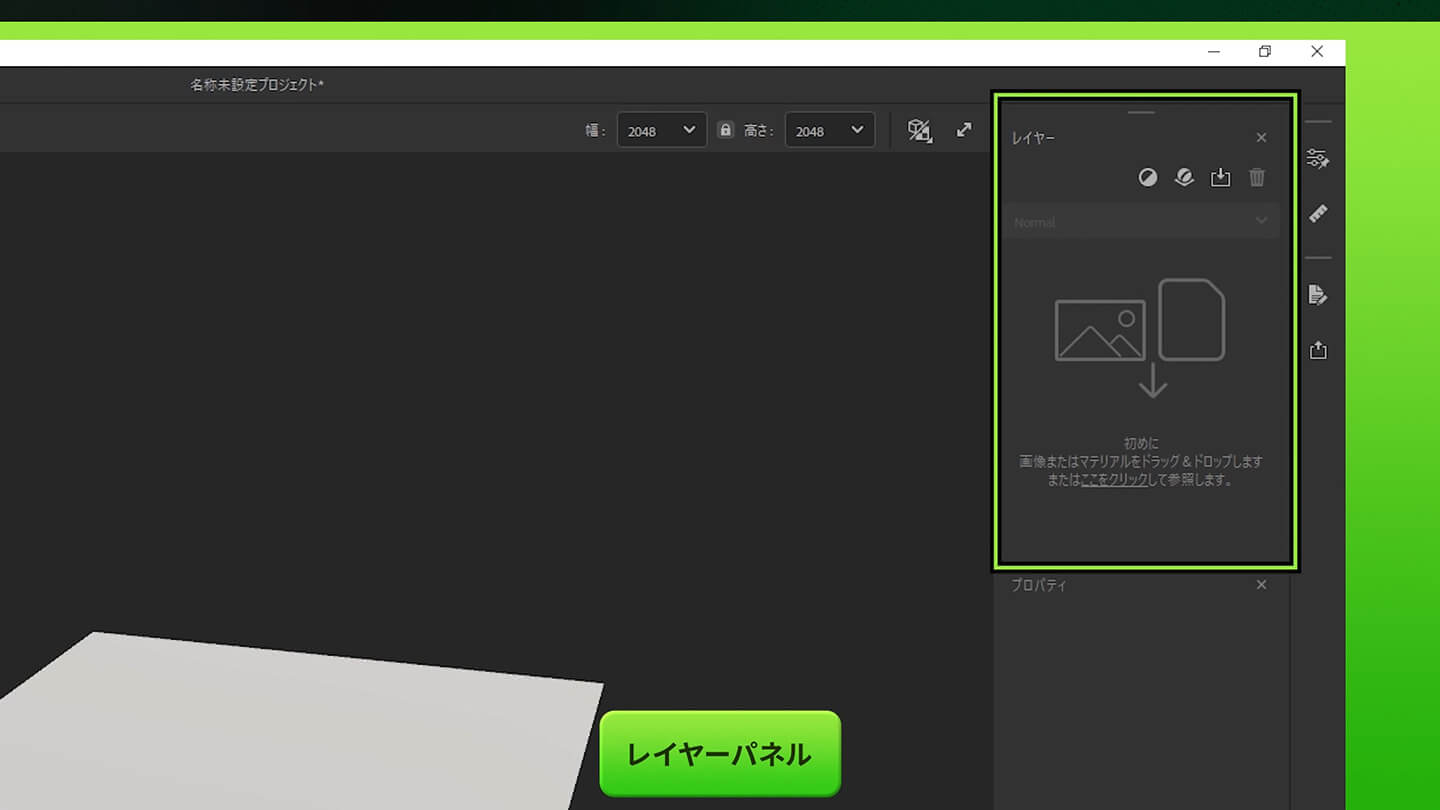1440x810 pixels.
Task: Switch the 3D/2D viewport display mode
Action: click(920, 131)
